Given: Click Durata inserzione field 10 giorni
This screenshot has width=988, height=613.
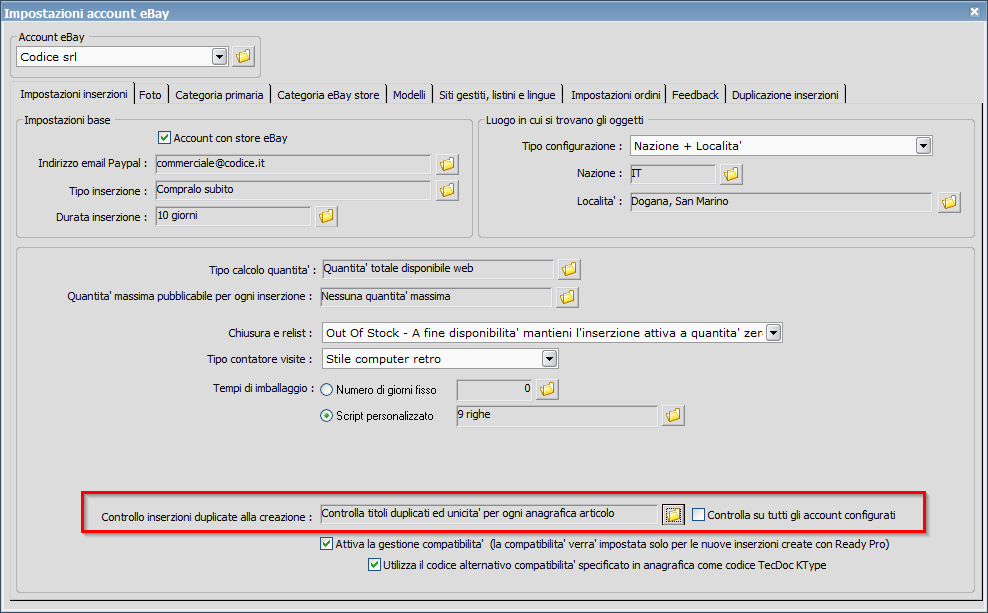Looking at the screenshot, I should click(x=233, y=216).
